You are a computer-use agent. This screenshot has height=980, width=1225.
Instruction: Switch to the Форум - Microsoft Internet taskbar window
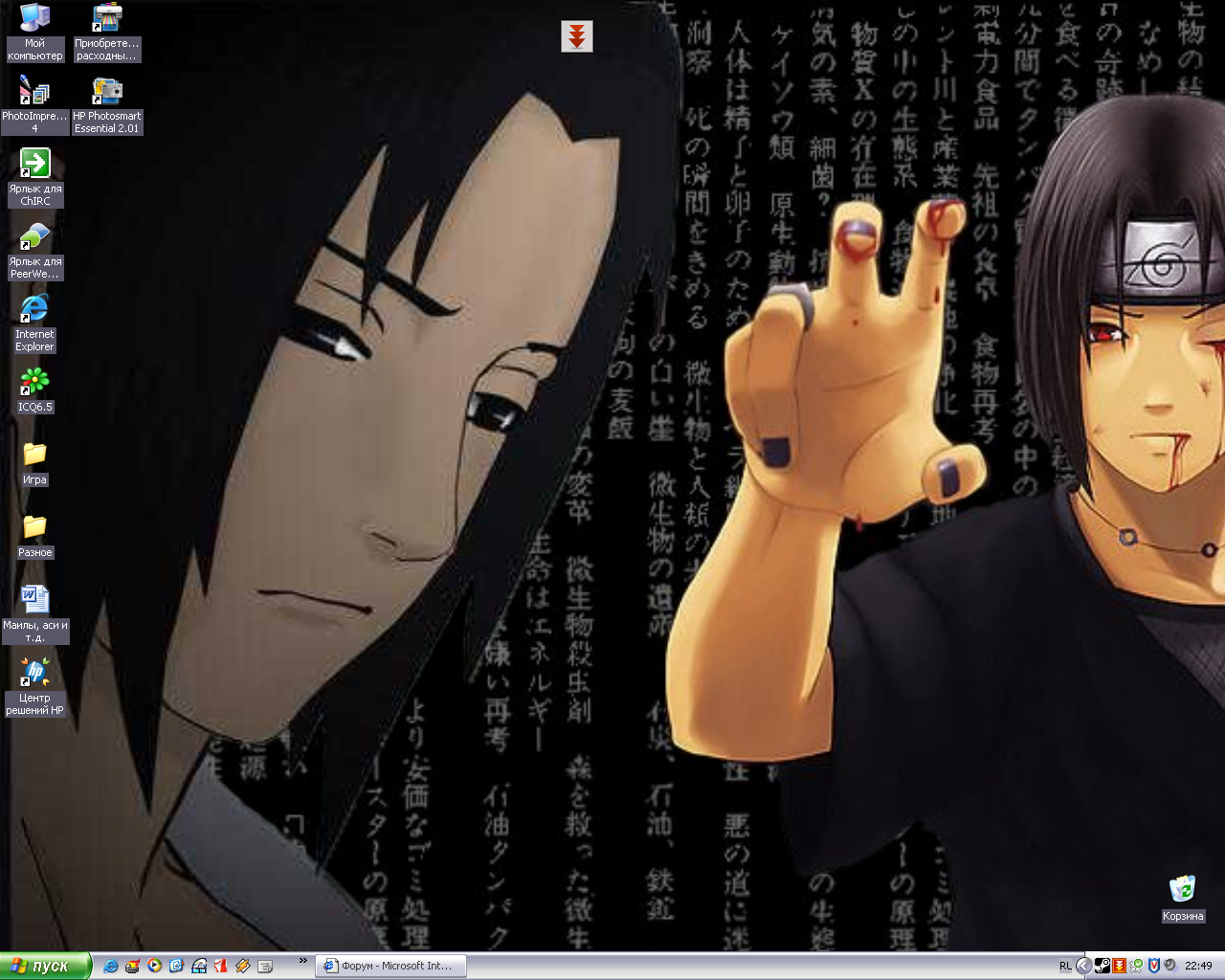click(390, 966)
